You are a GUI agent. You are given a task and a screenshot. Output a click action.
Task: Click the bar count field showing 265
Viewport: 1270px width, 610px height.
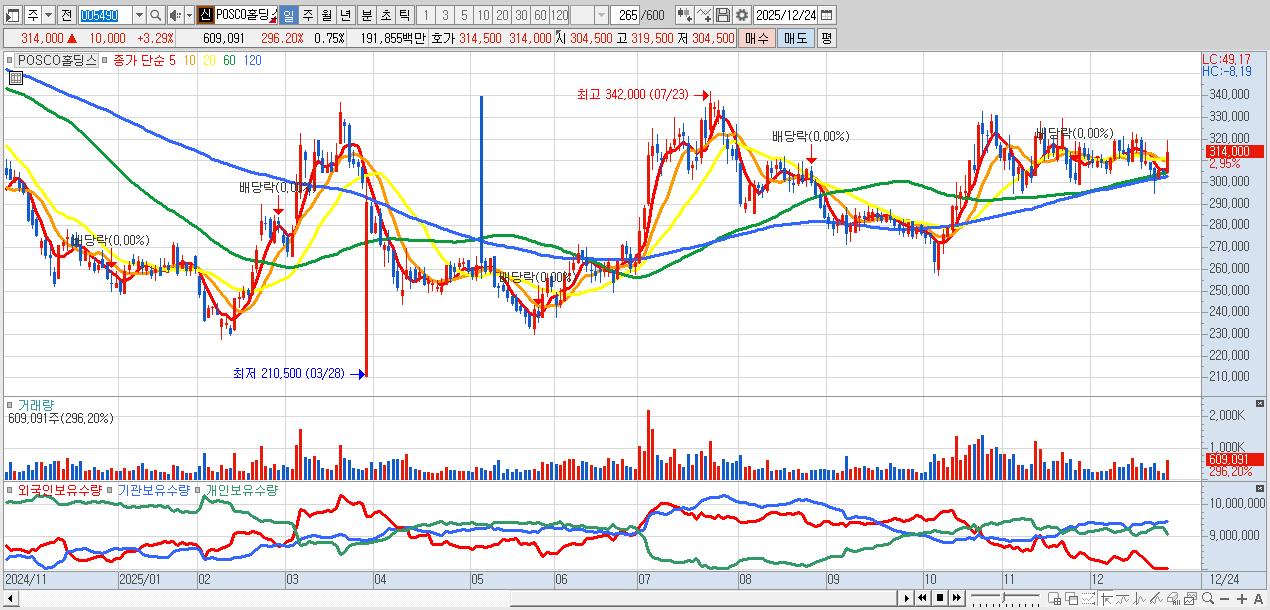(625, 15)
